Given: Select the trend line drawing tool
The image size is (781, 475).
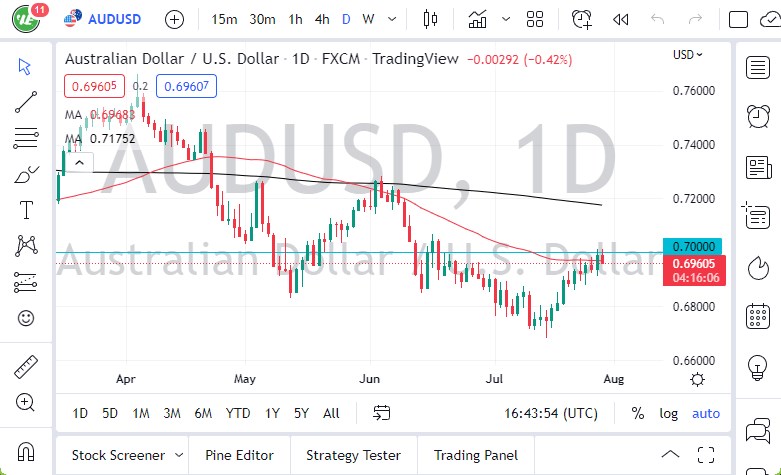Looking at the screenshot, I should (x=26, y=101).
